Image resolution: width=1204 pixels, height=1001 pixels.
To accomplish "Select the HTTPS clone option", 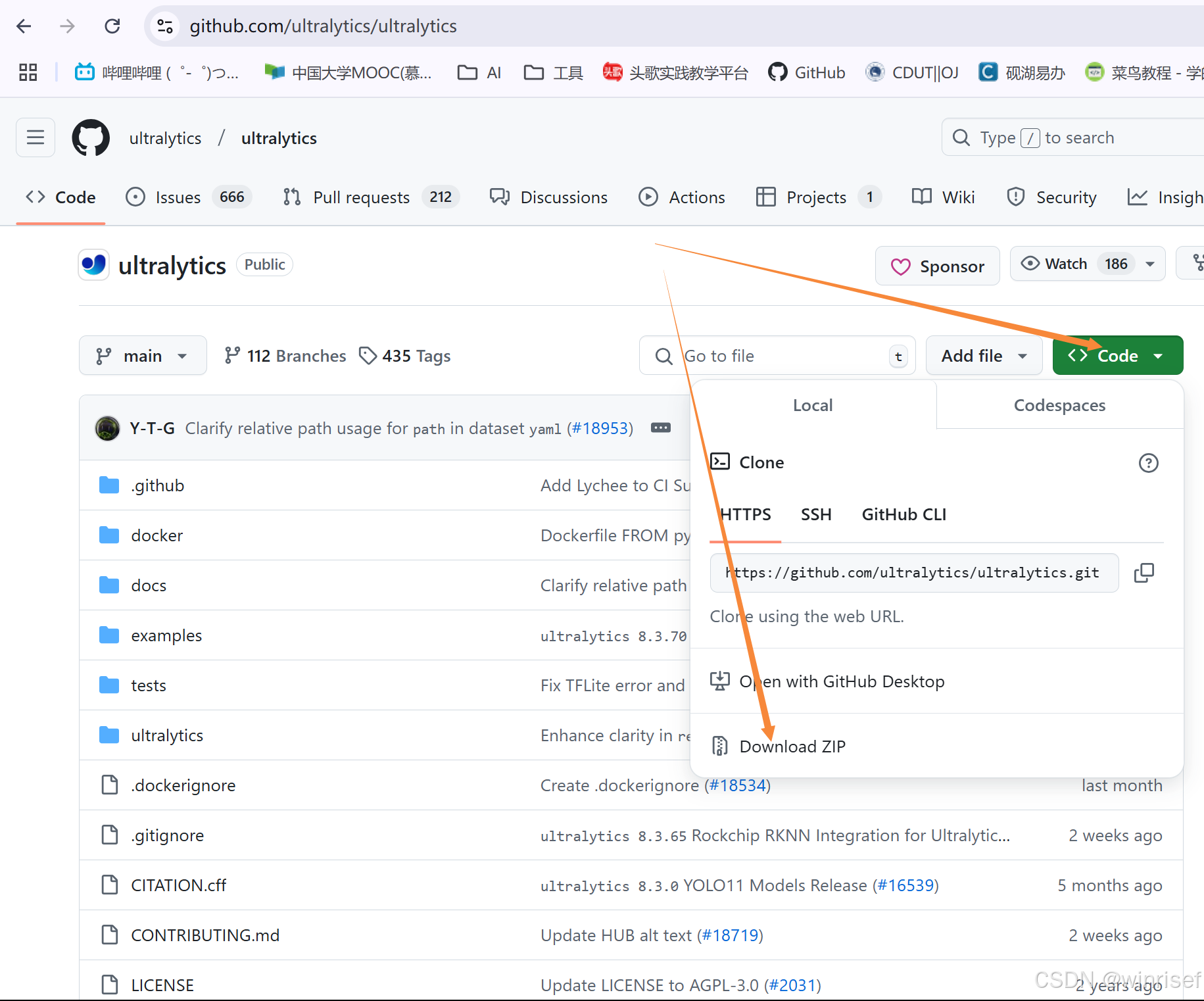I will (x=745, y=515).
